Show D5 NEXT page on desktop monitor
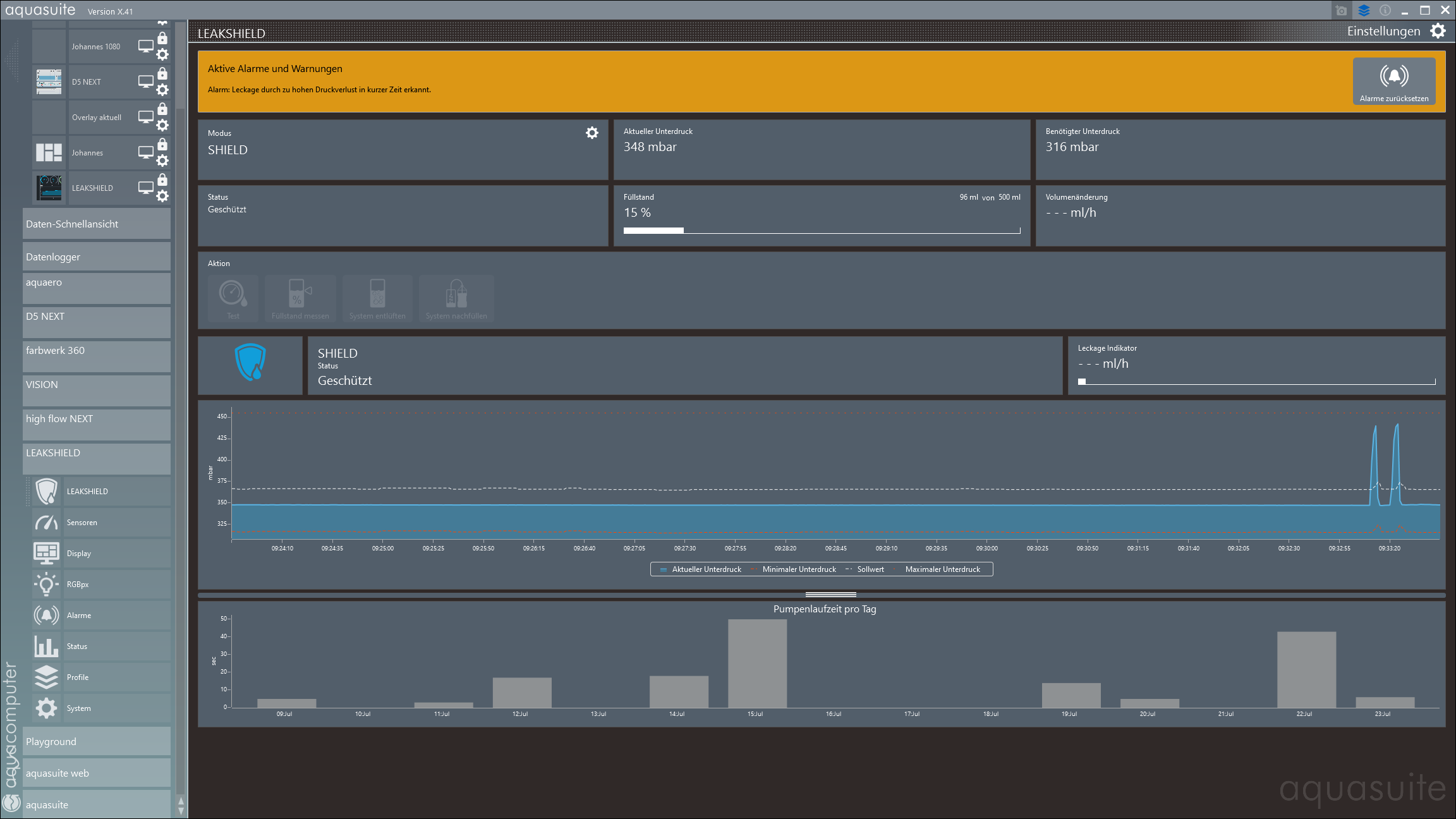Viewport: 1456px width, 819px height. [x=146, y=82]
